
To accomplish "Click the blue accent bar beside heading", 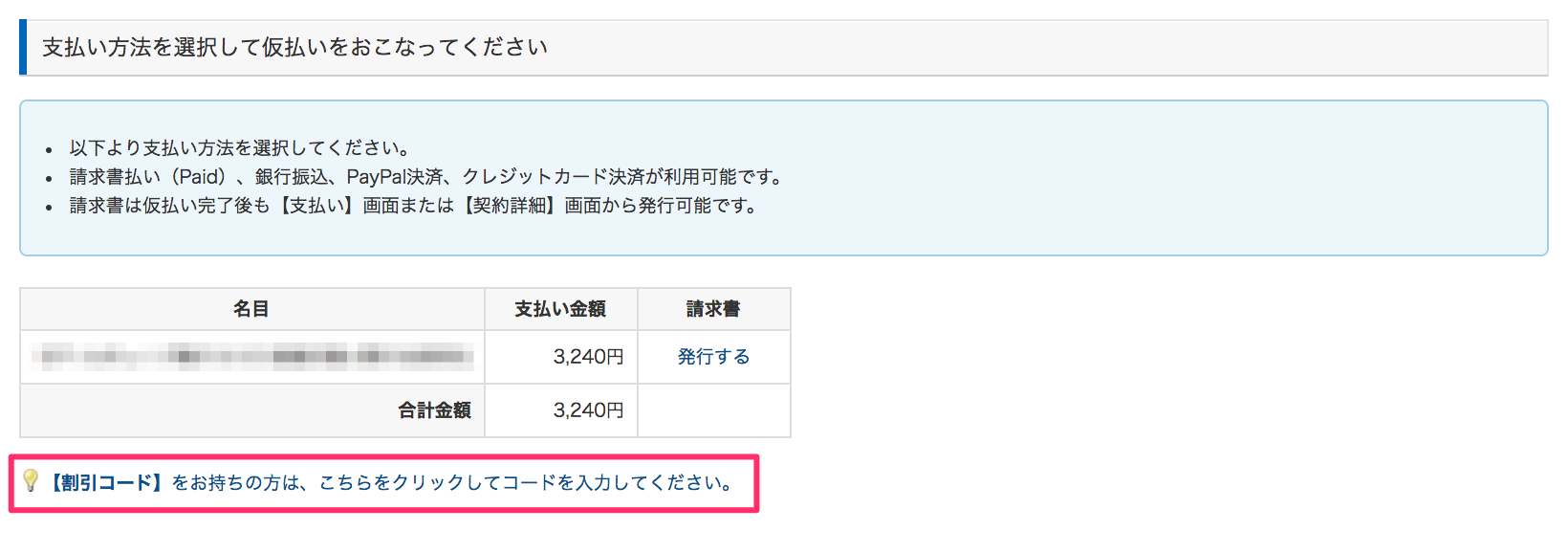I will [x=23, y=47].
